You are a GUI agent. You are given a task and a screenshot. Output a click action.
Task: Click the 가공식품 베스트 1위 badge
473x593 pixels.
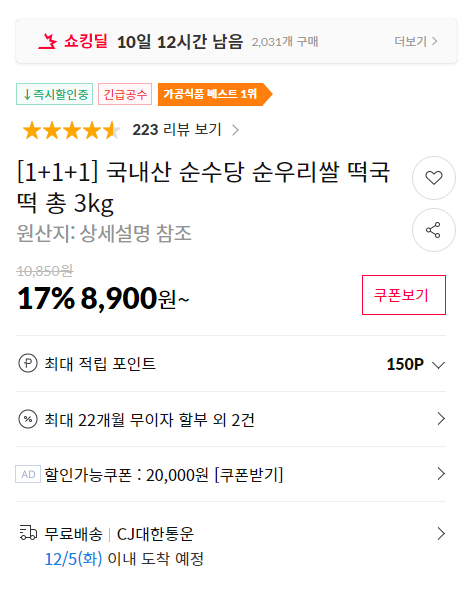(215, 94)
